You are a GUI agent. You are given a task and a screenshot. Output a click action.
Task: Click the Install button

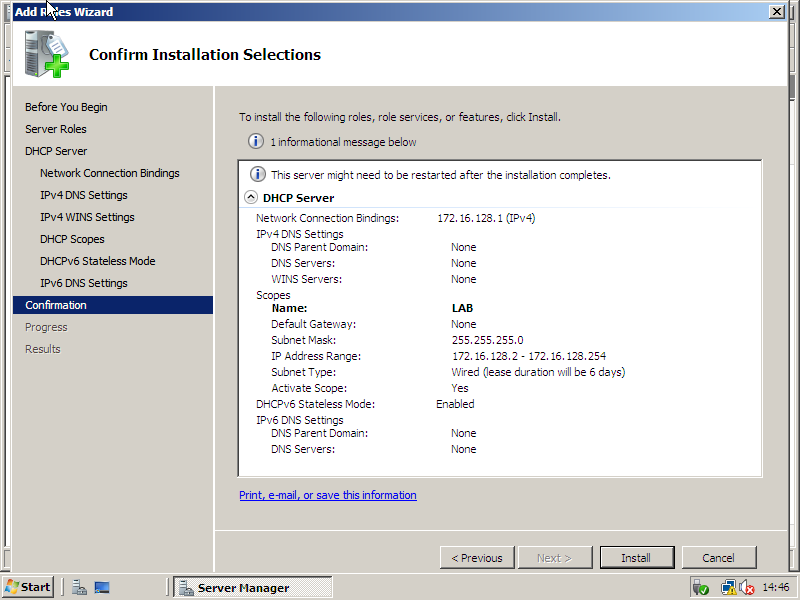[x=636, y=558]
